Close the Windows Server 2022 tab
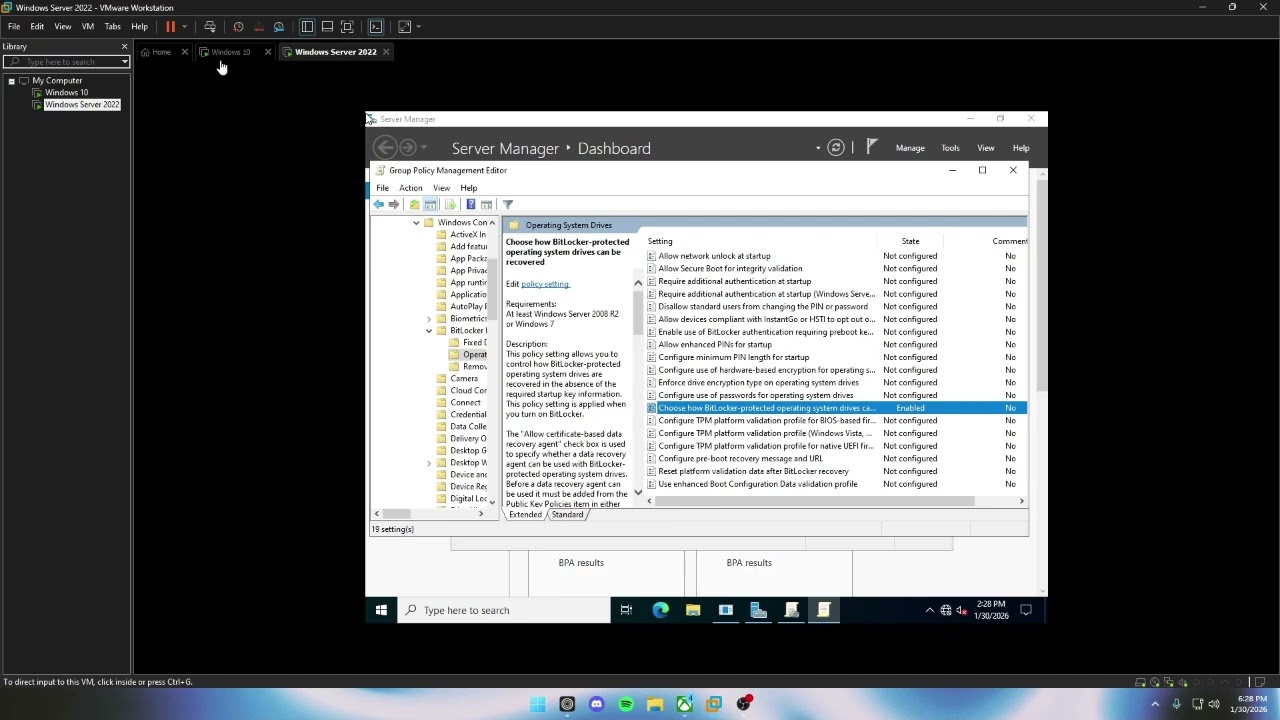 [x=386, y=52]
